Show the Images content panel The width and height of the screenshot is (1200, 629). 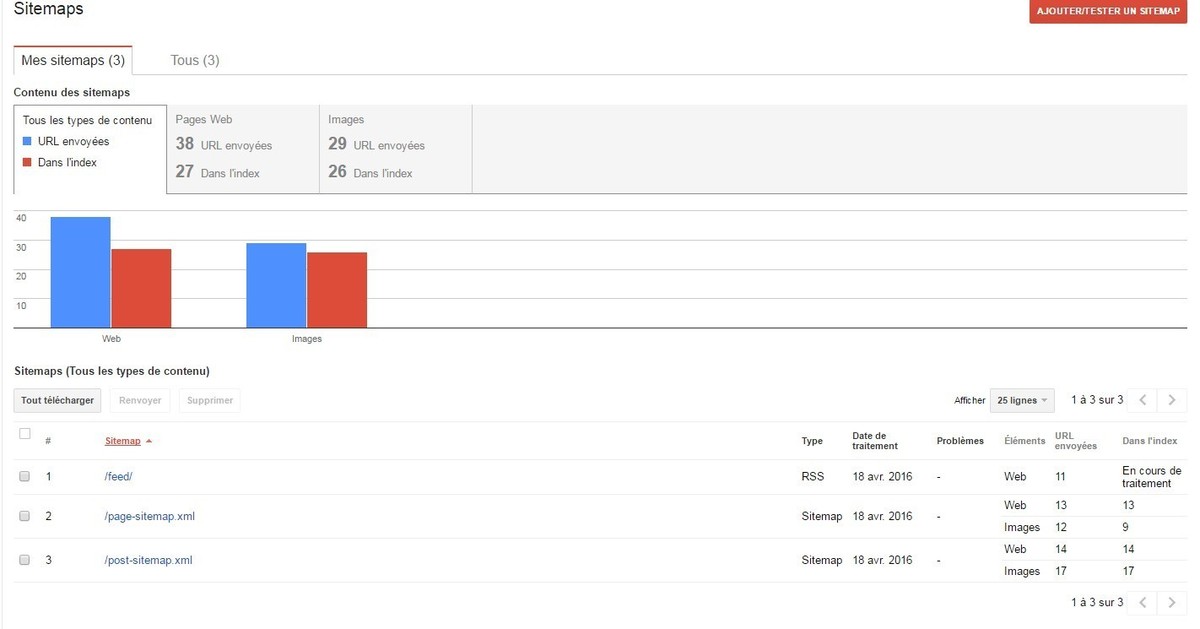tap(395, 148)
